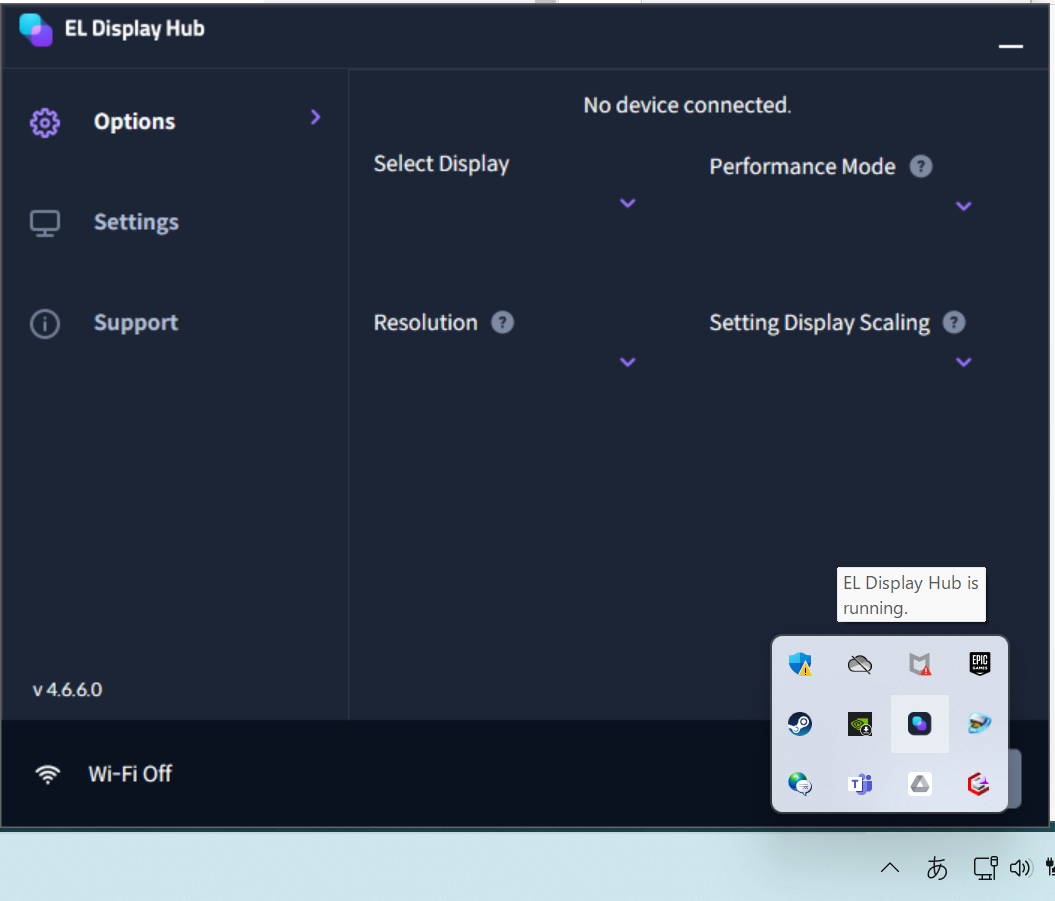View Setting Display Scaling help icon
This screenshot has width=1055, height=901.
click(x=954, y=322)
